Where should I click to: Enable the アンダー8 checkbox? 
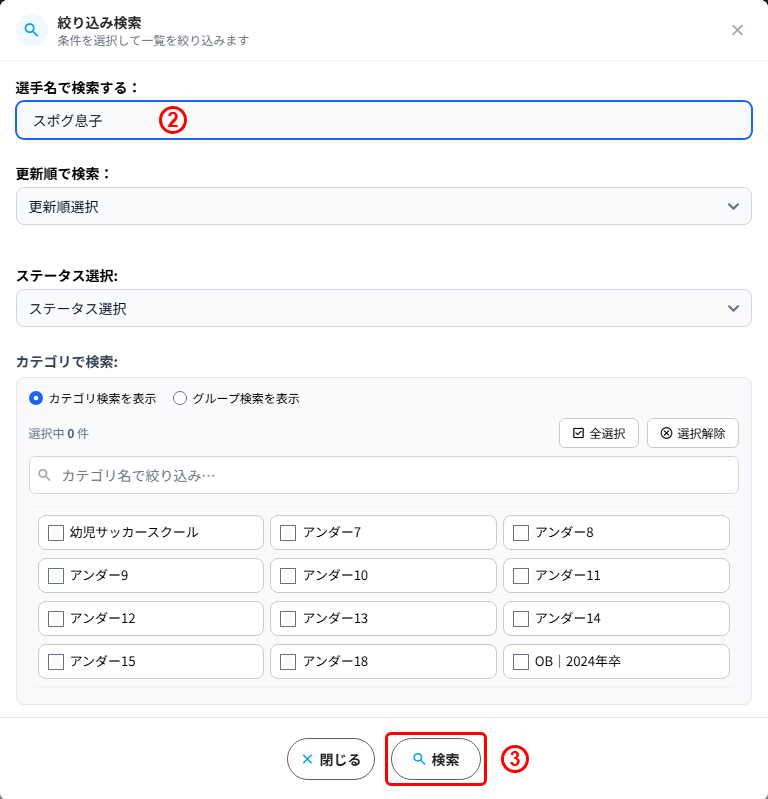click(520, 532)
